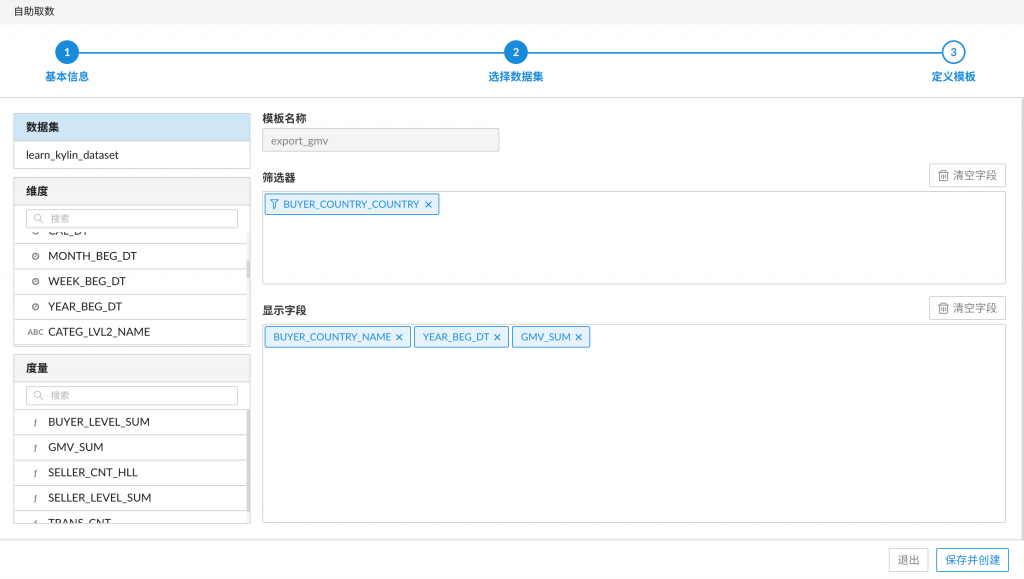
Task: Select the WEEK_BEG_DT dimension
Action: coord(87,282)
